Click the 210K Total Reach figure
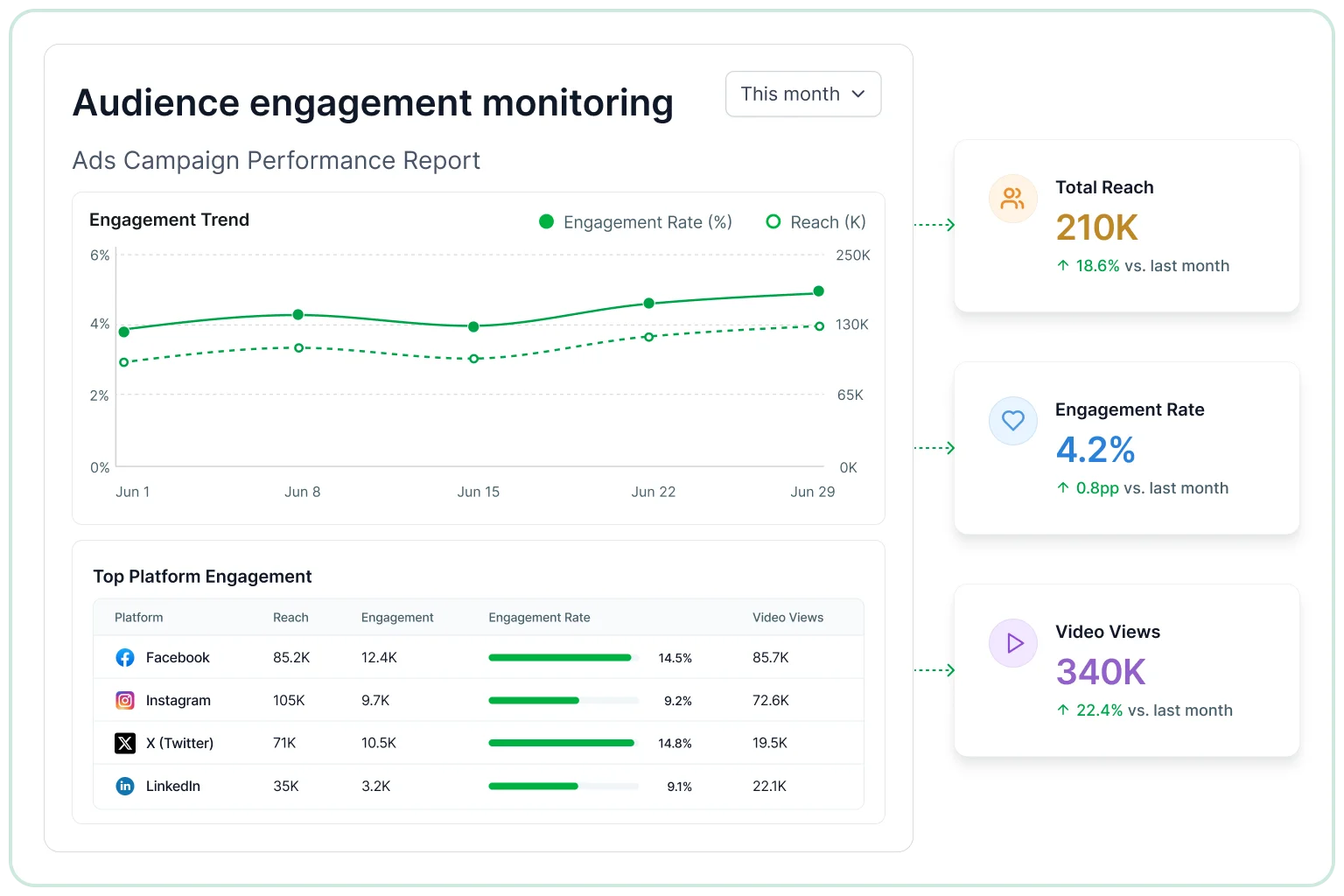 1096,227
